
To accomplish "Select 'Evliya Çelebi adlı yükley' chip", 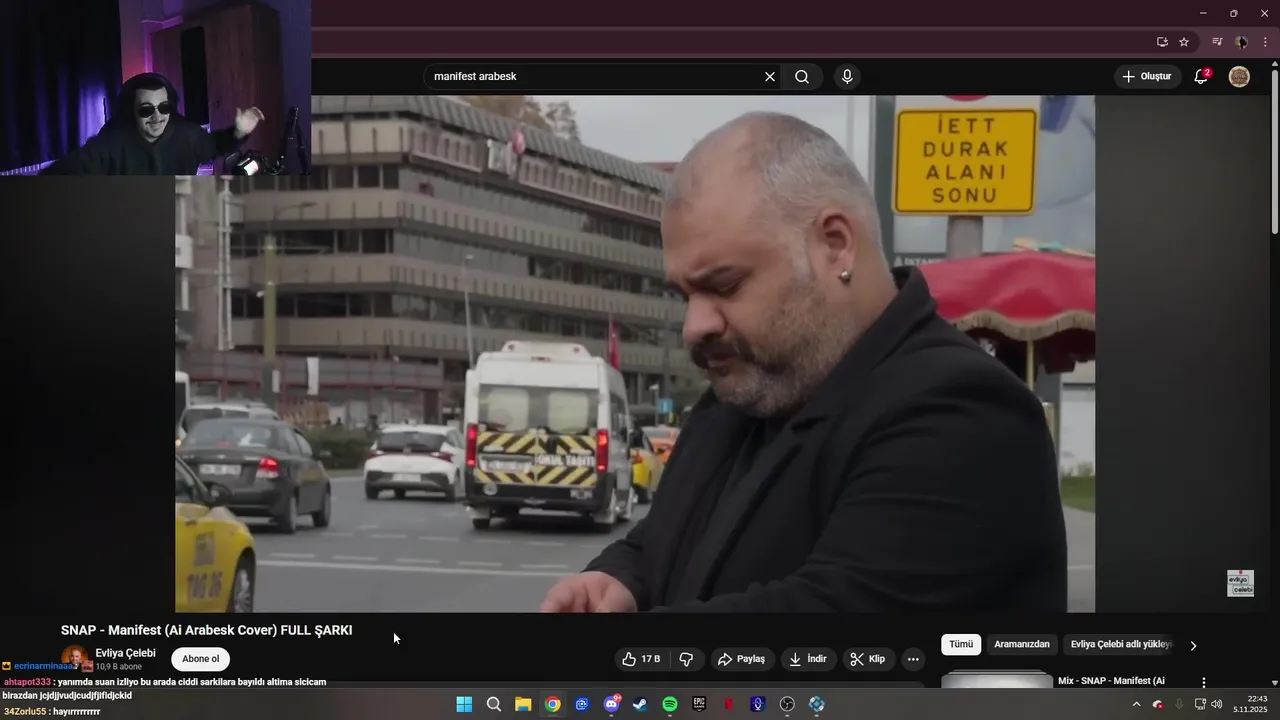I will point(1120,645).
